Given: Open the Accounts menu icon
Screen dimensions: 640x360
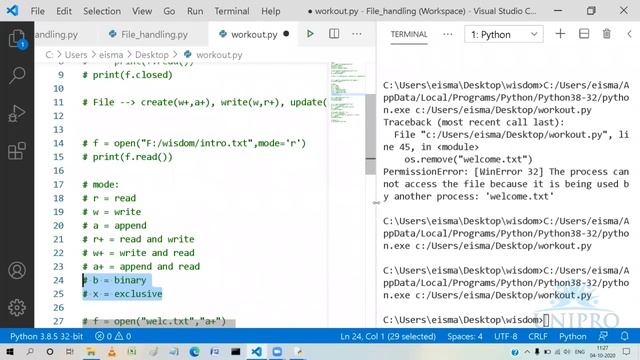Looking at the screenshot, I should (17, 271).
